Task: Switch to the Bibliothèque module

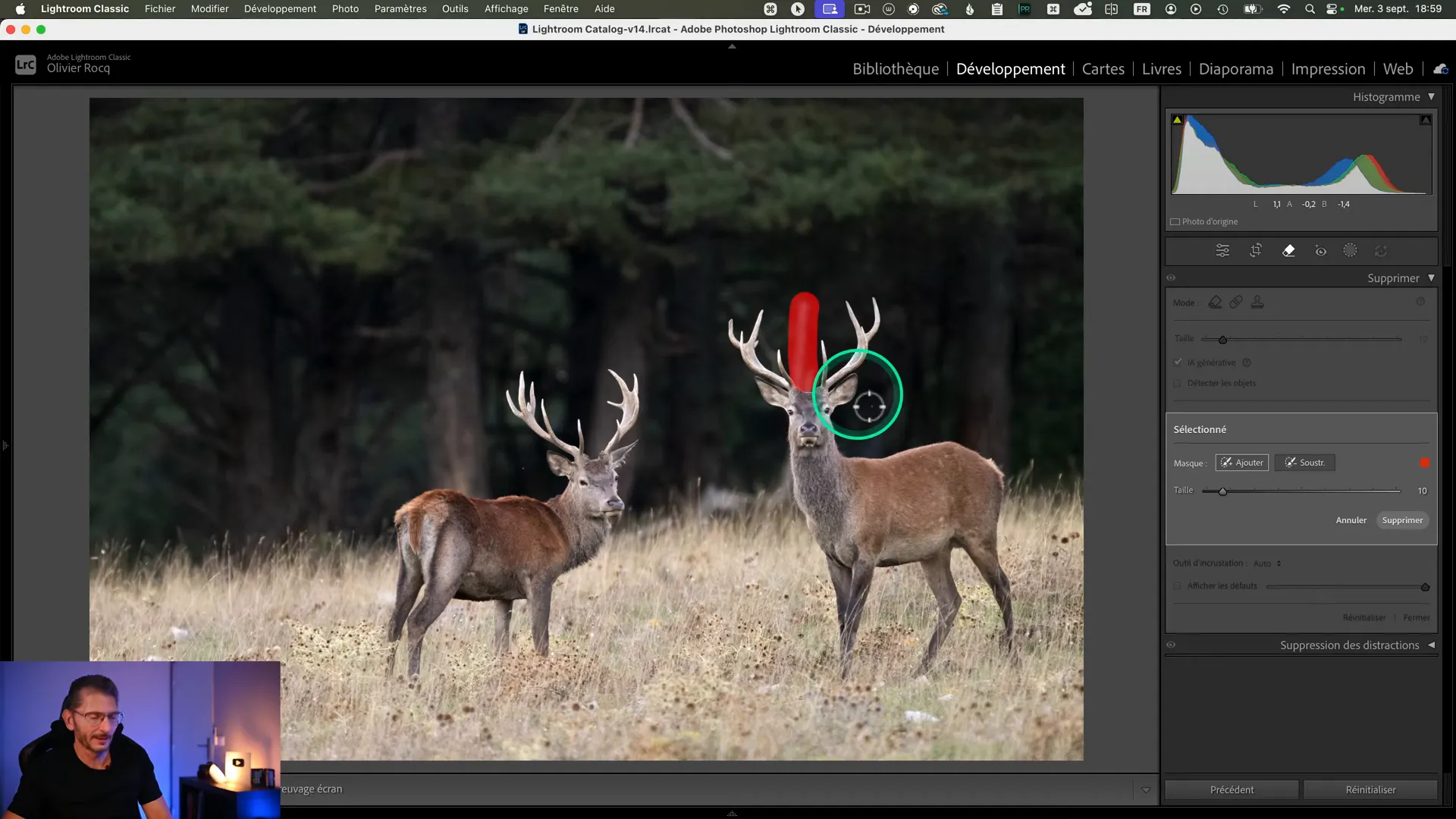Action: [x=896, y=69]
